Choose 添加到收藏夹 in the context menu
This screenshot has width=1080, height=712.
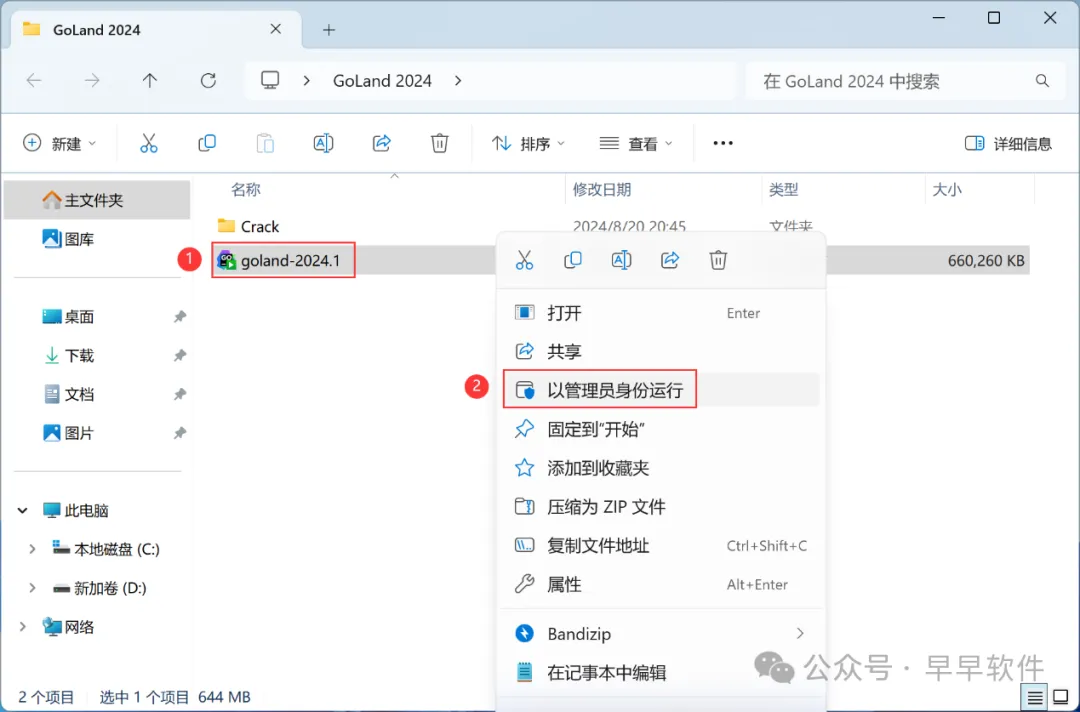[661, 468]
